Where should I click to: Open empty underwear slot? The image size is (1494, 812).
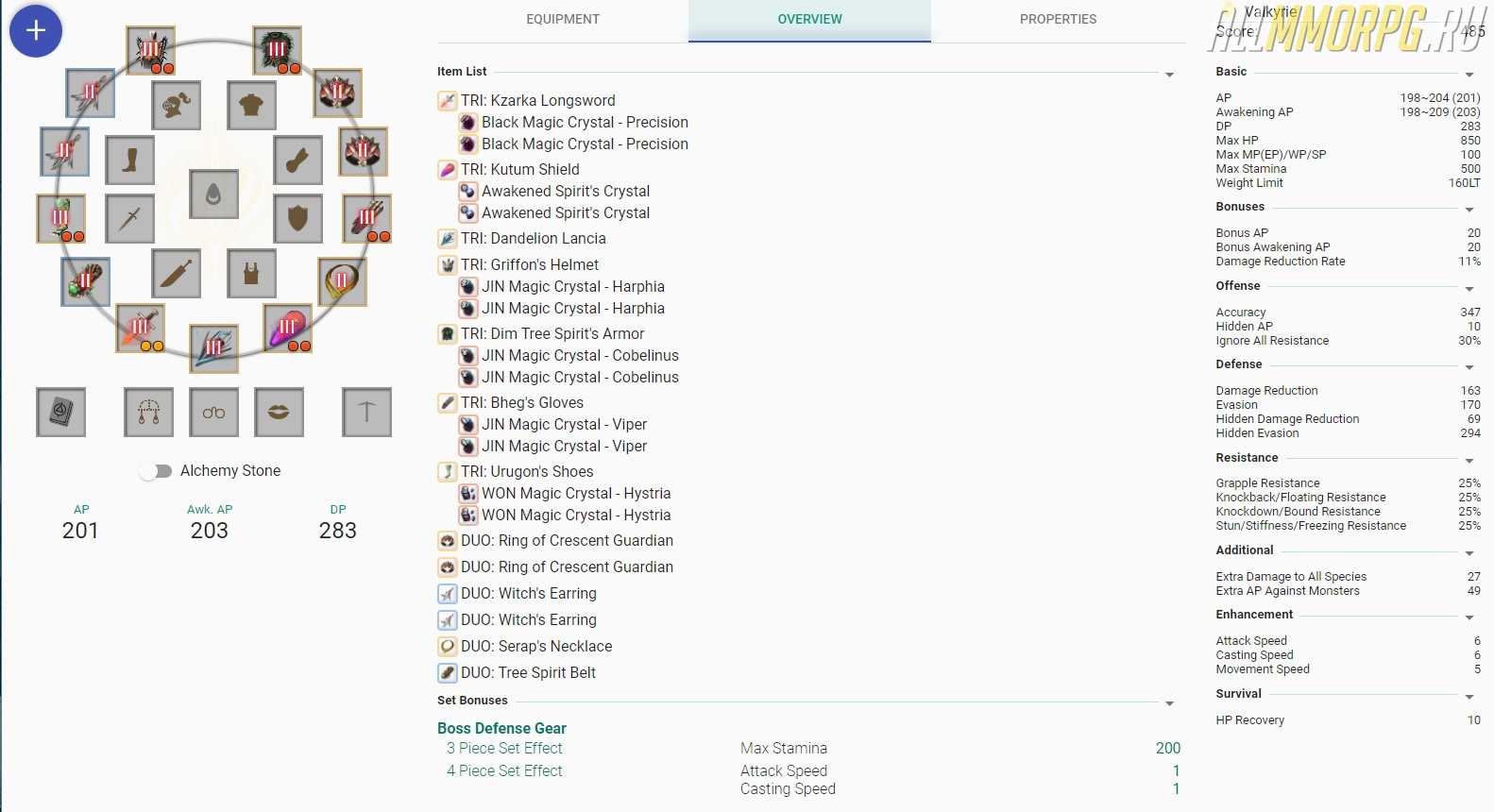[251, 274]
